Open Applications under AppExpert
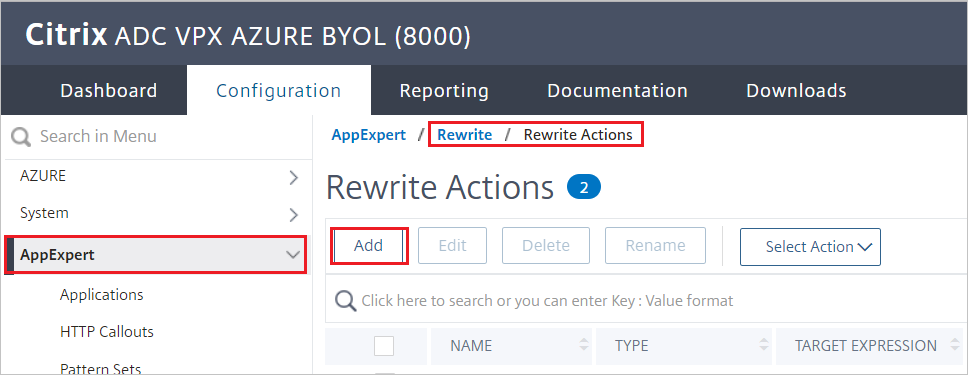Screen dimensions: 968x375 pos(102,295)
